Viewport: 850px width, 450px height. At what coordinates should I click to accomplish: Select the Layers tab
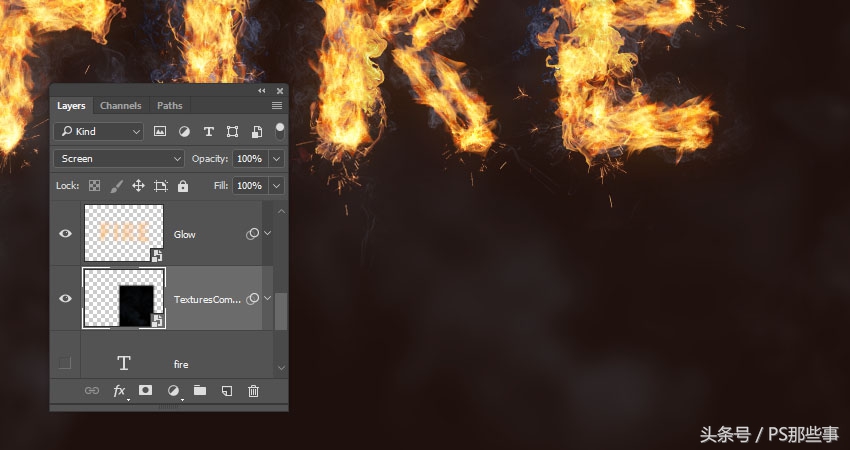[71, 106]
